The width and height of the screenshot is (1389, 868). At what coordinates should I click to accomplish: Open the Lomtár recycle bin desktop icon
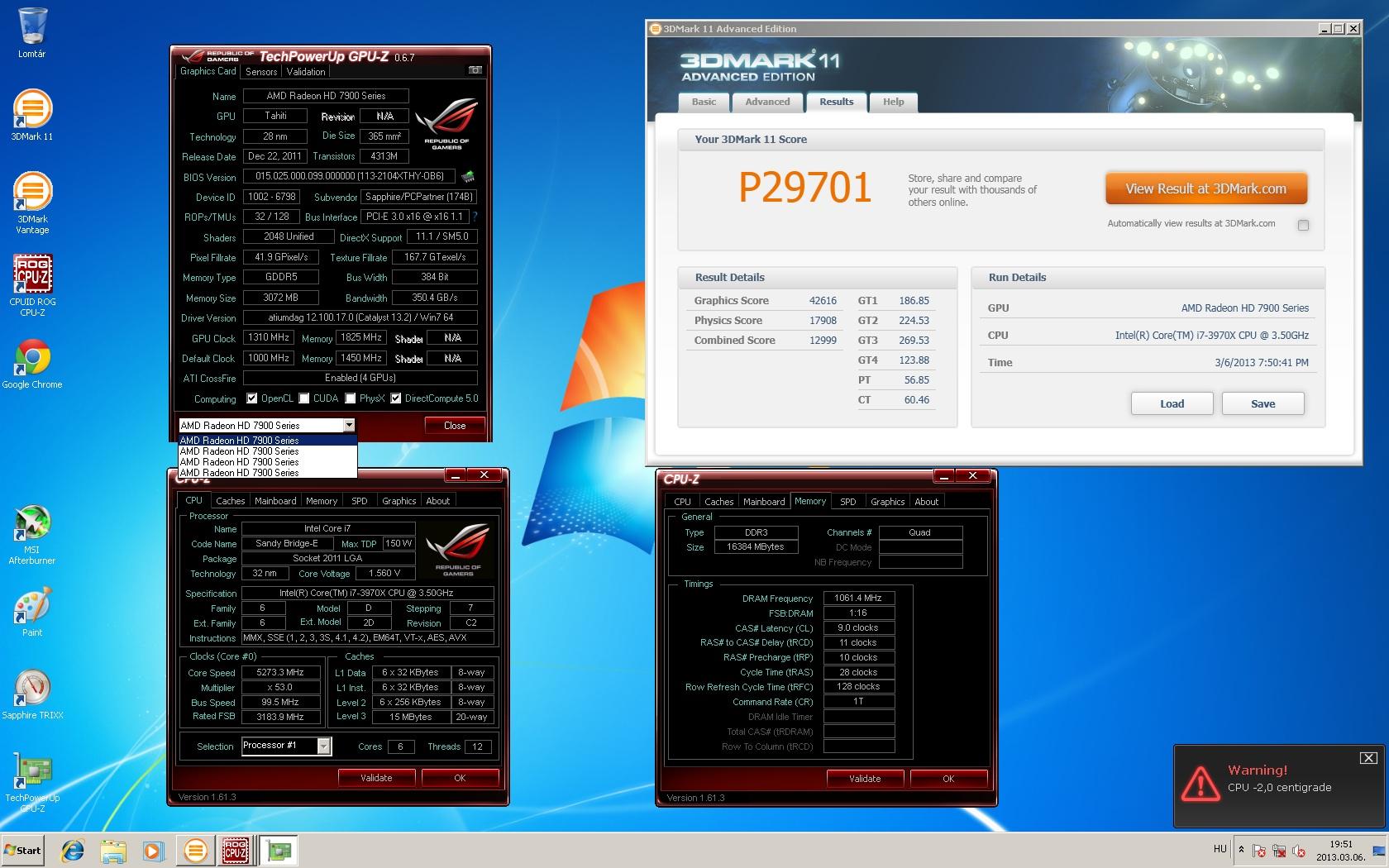[x=32, y=33]
